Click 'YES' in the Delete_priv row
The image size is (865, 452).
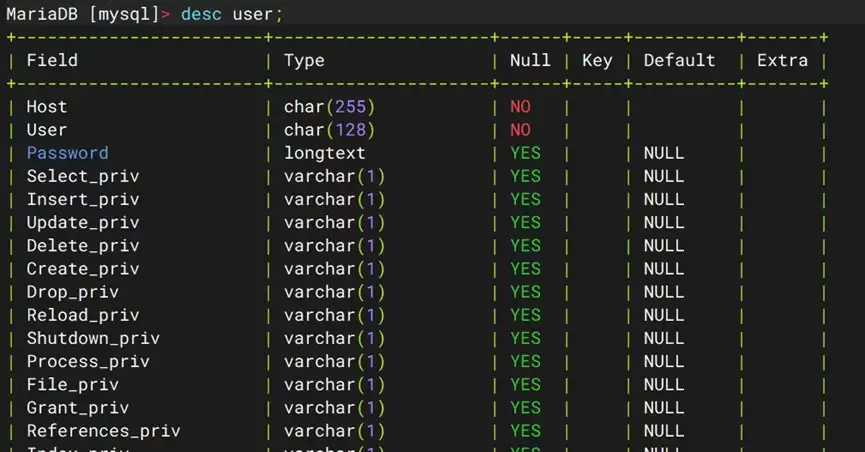(525, 246)
